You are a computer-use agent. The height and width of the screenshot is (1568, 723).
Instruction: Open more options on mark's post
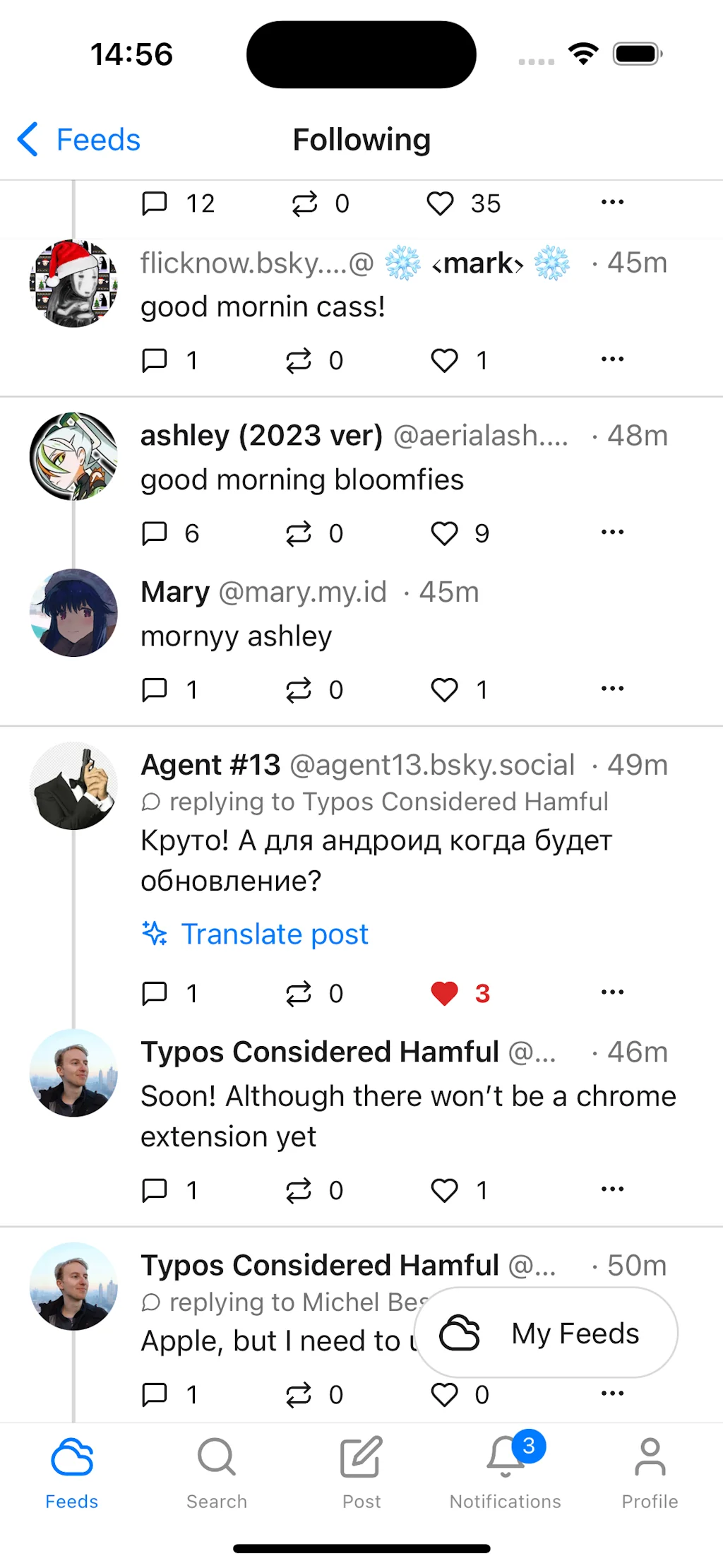(x=611, y=358)
